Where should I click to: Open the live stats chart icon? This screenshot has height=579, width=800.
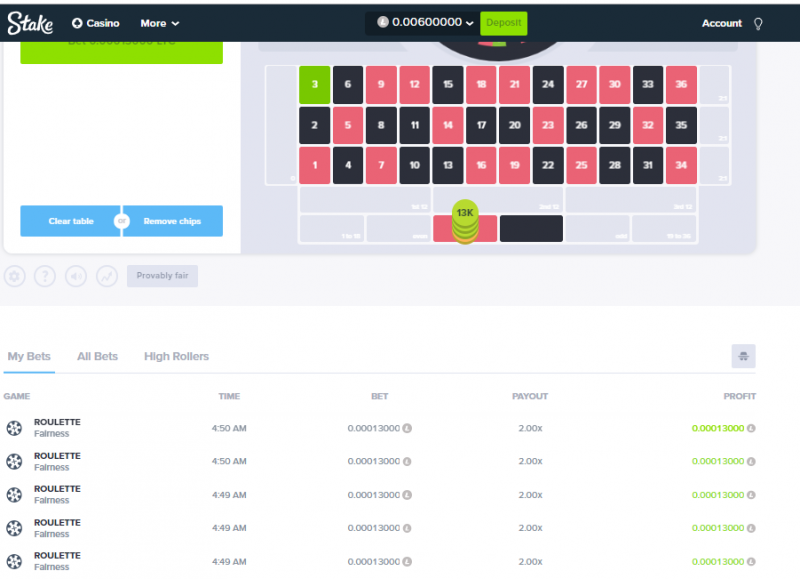point(107,276)
